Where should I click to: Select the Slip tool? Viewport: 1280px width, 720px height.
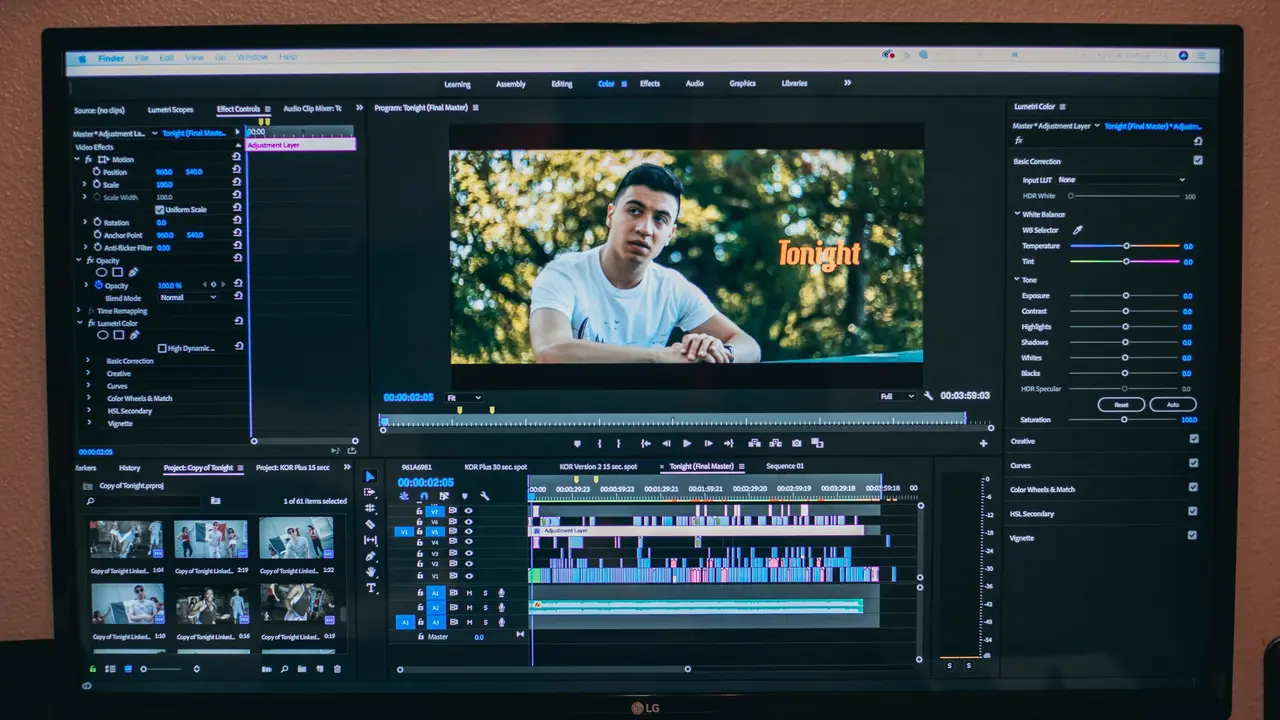click(x=370, y=540)
